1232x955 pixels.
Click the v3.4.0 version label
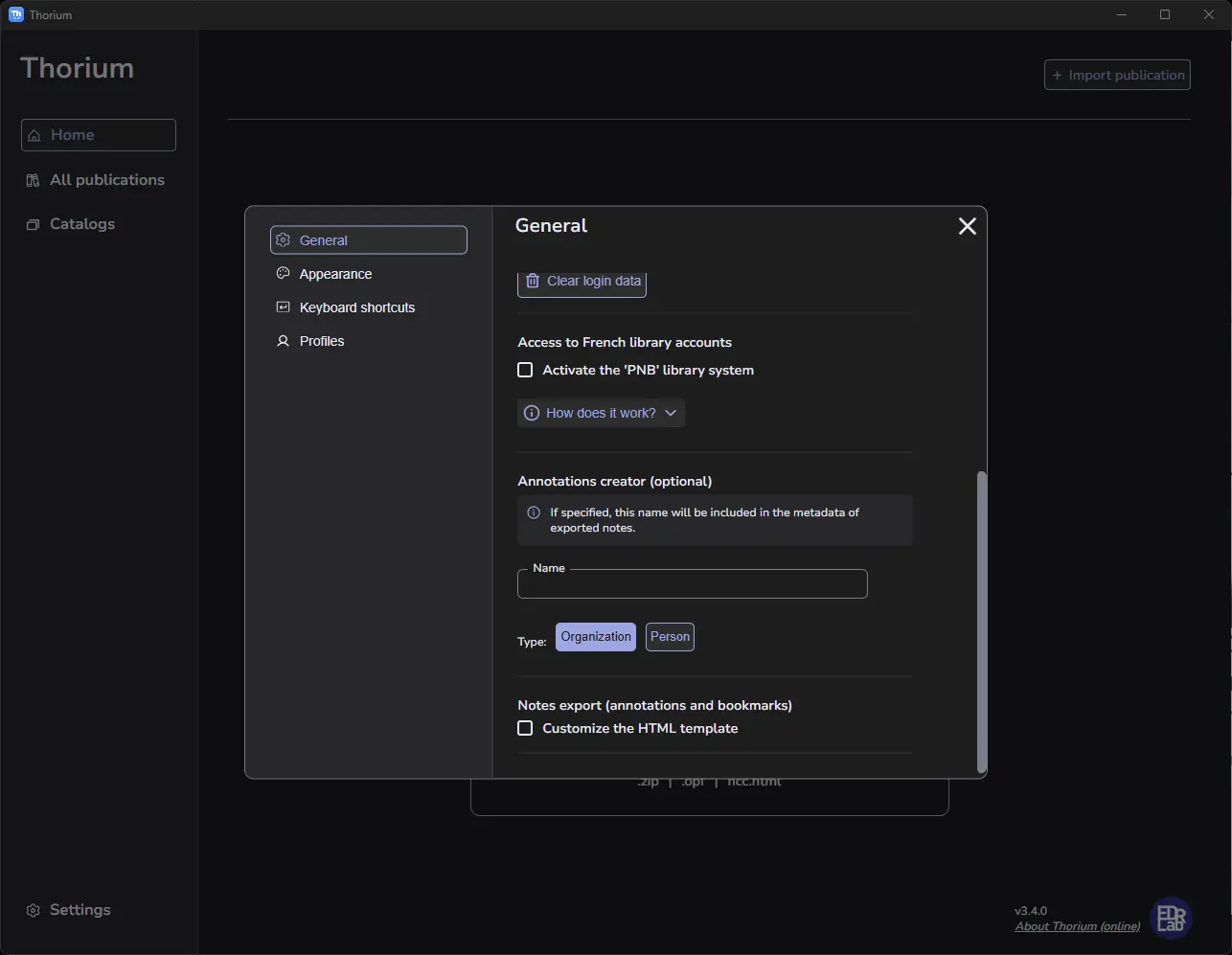coord(1031,911)
